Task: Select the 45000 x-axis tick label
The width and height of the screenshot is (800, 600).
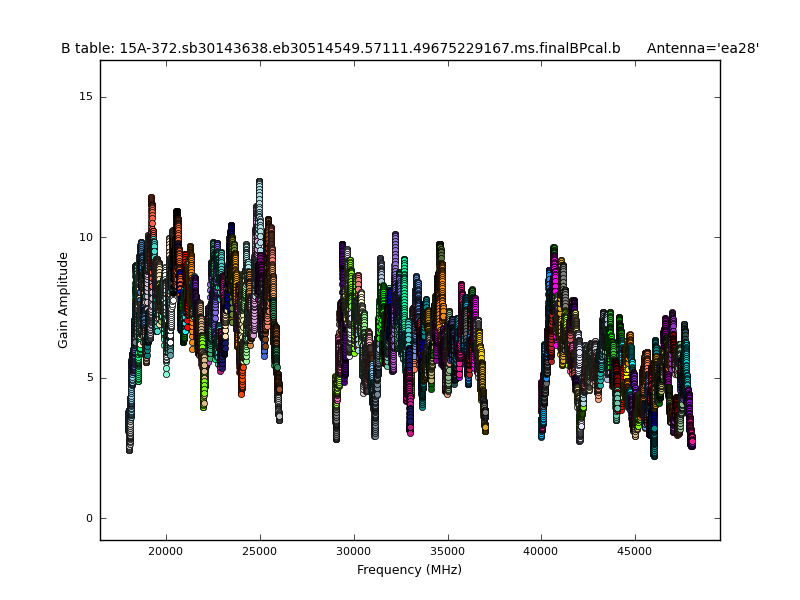Action: pos(635,550)
